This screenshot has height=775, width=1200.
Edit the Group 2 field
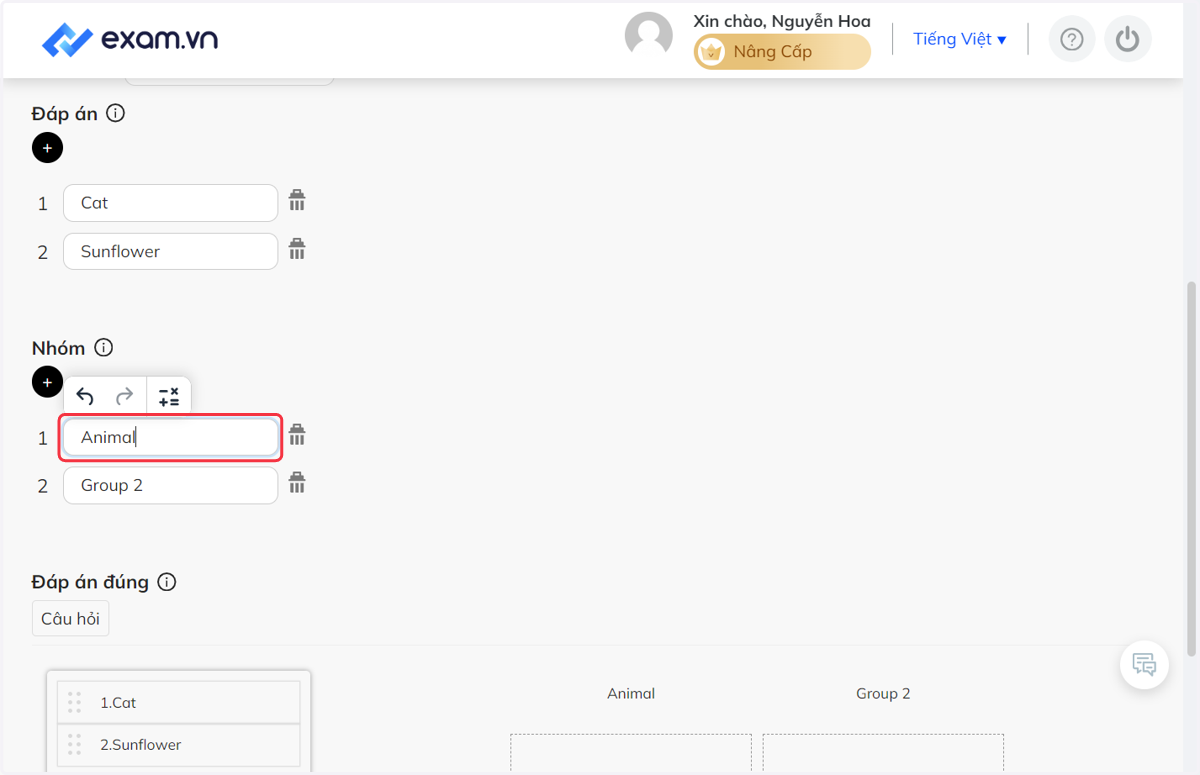point(170,485)
